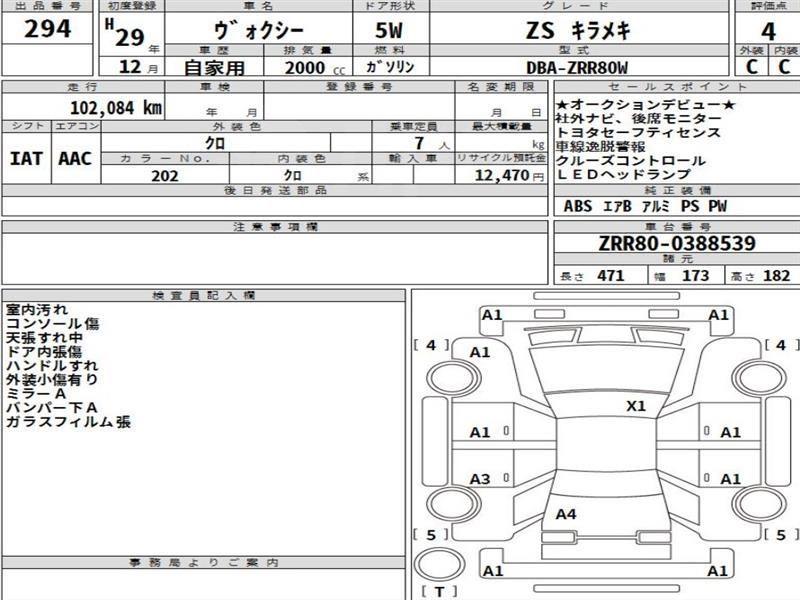The height and width of the screenshot is (600, 800).
Task: Click the overall evaluation score 4
Action: (x=768, y=32)
